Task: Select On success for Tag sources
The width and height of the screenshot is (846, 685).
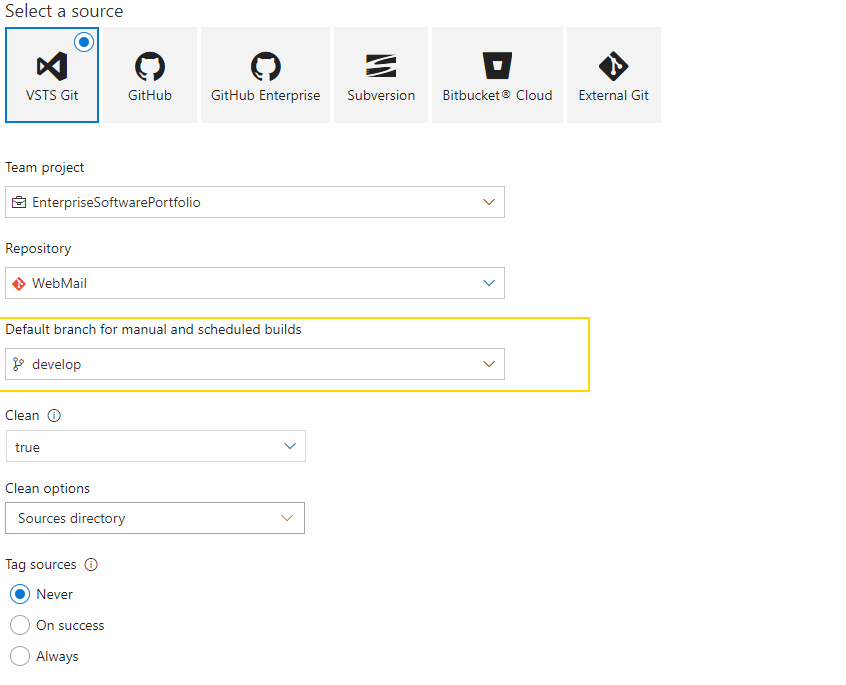Action: pyautogui.click(x=20, y=625)
